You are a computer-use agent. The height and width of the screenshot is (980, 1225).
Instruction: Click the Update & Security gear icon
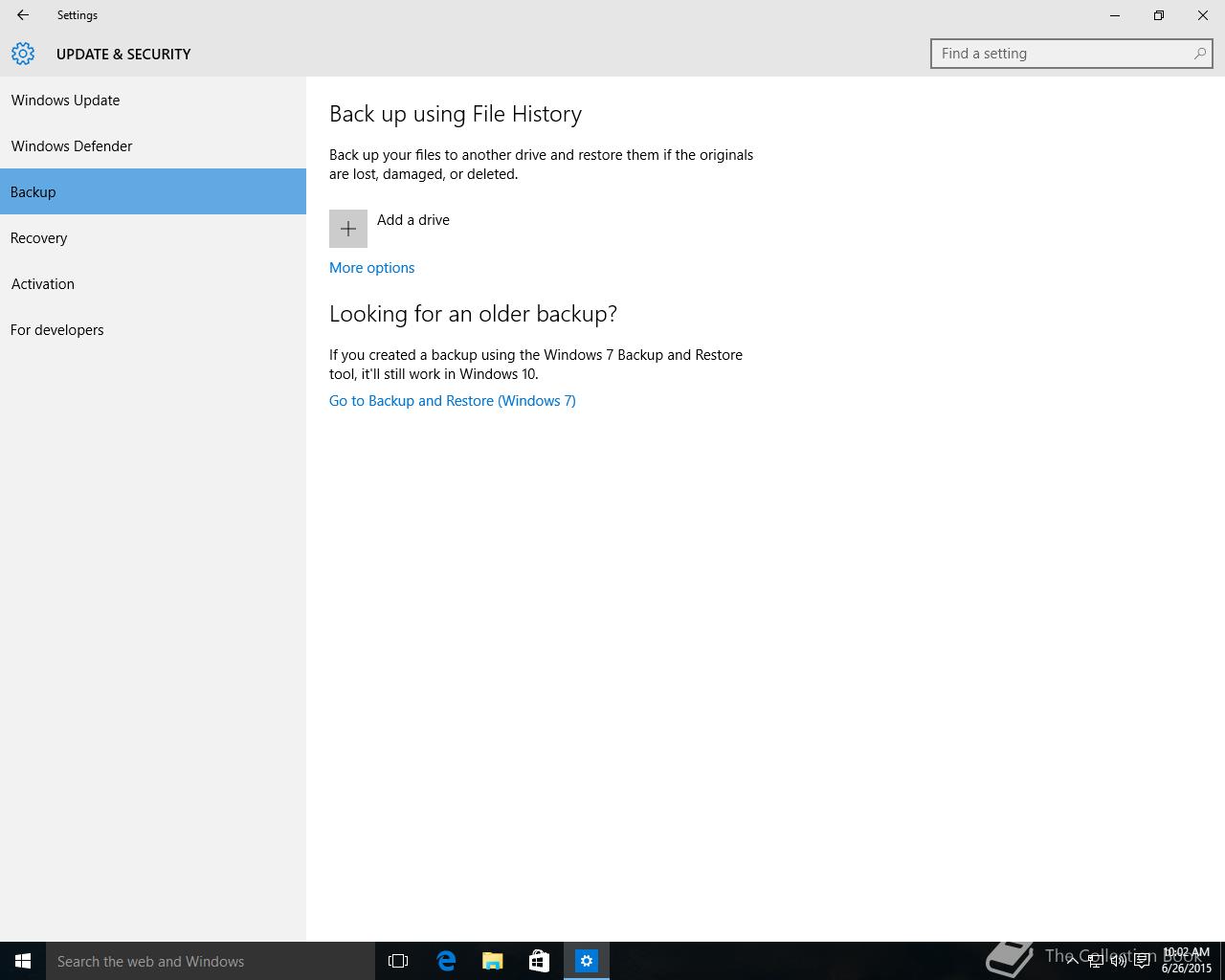23,54
